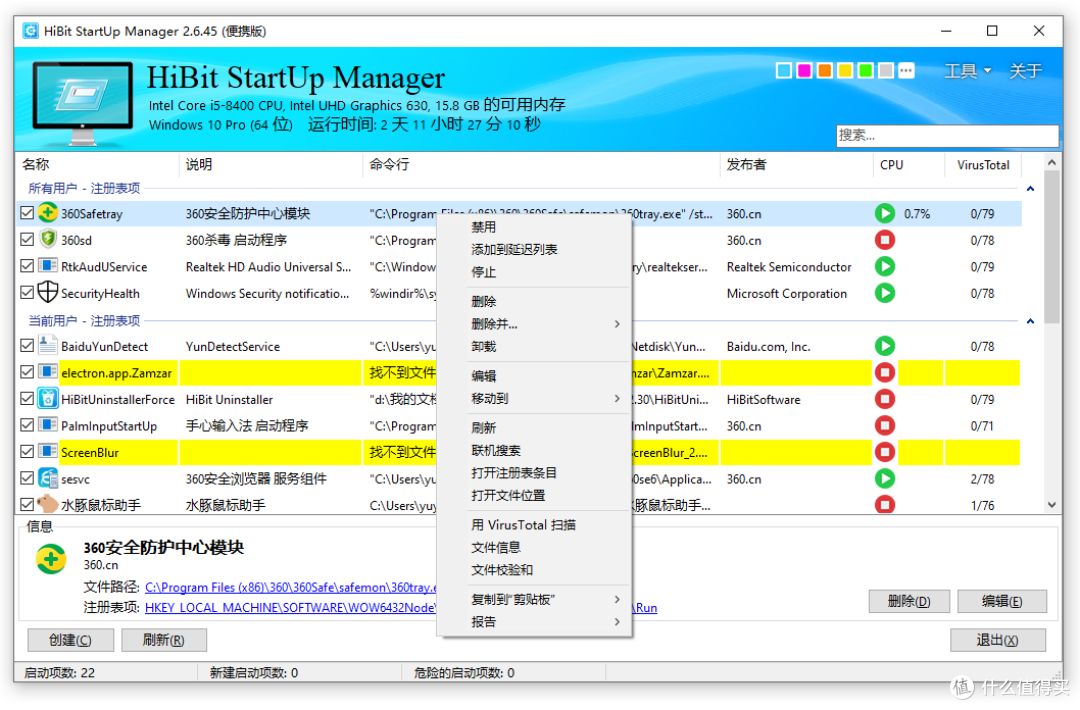
Task: Click the 360Safetray green plus icon
Action: pyautogui.click(x=48, y=213)
